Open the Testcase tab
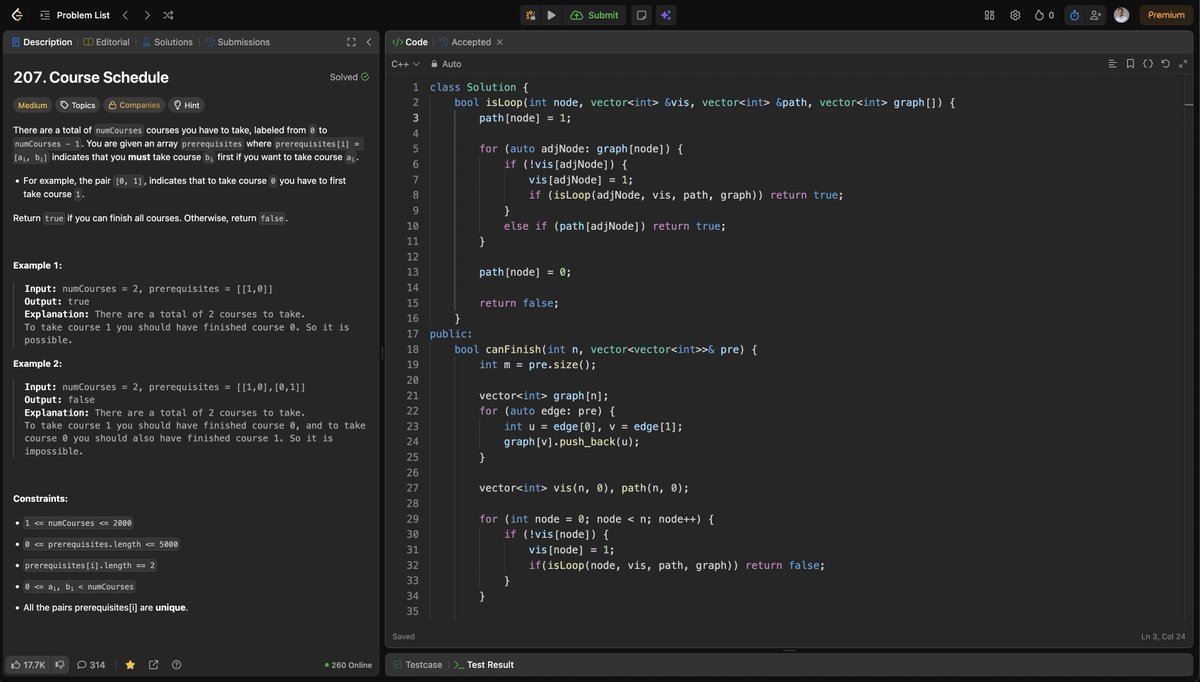This screenshot has width=1200, height=682. (419, 665)
